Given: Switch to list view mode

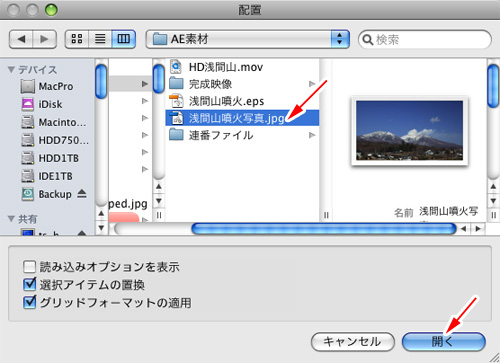Looking at the screenshot, I should coord(100,39).
